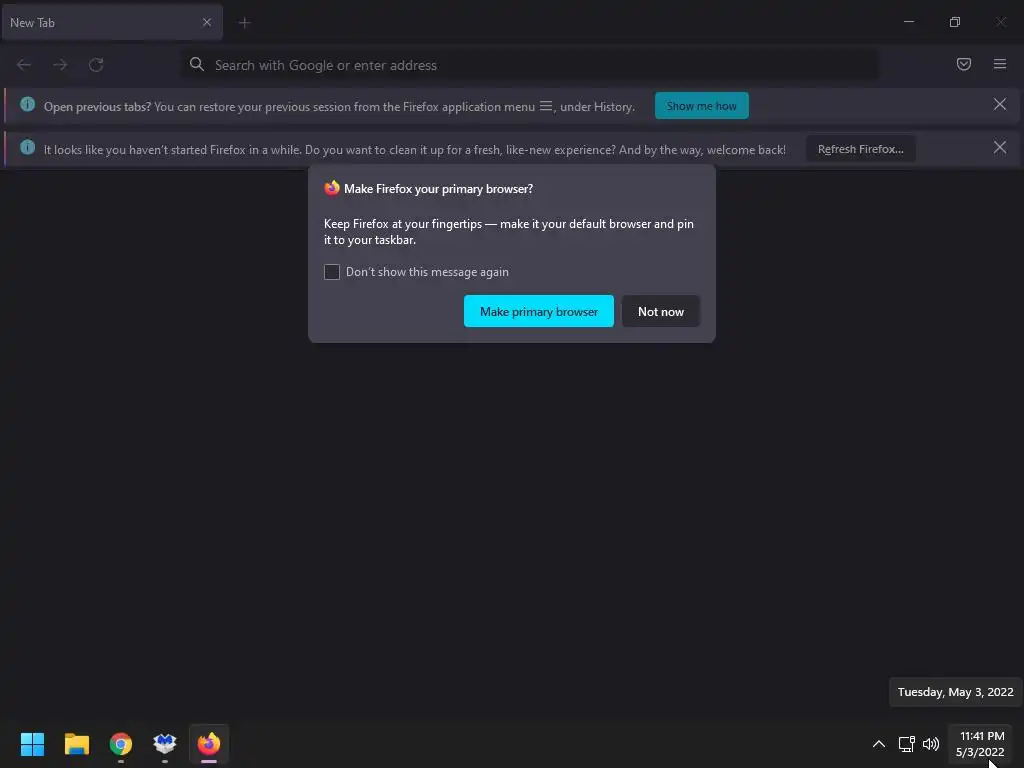Click Firefox logo in the dialog
Viewport: 1024px width, 768px height.
coord(332,188)
